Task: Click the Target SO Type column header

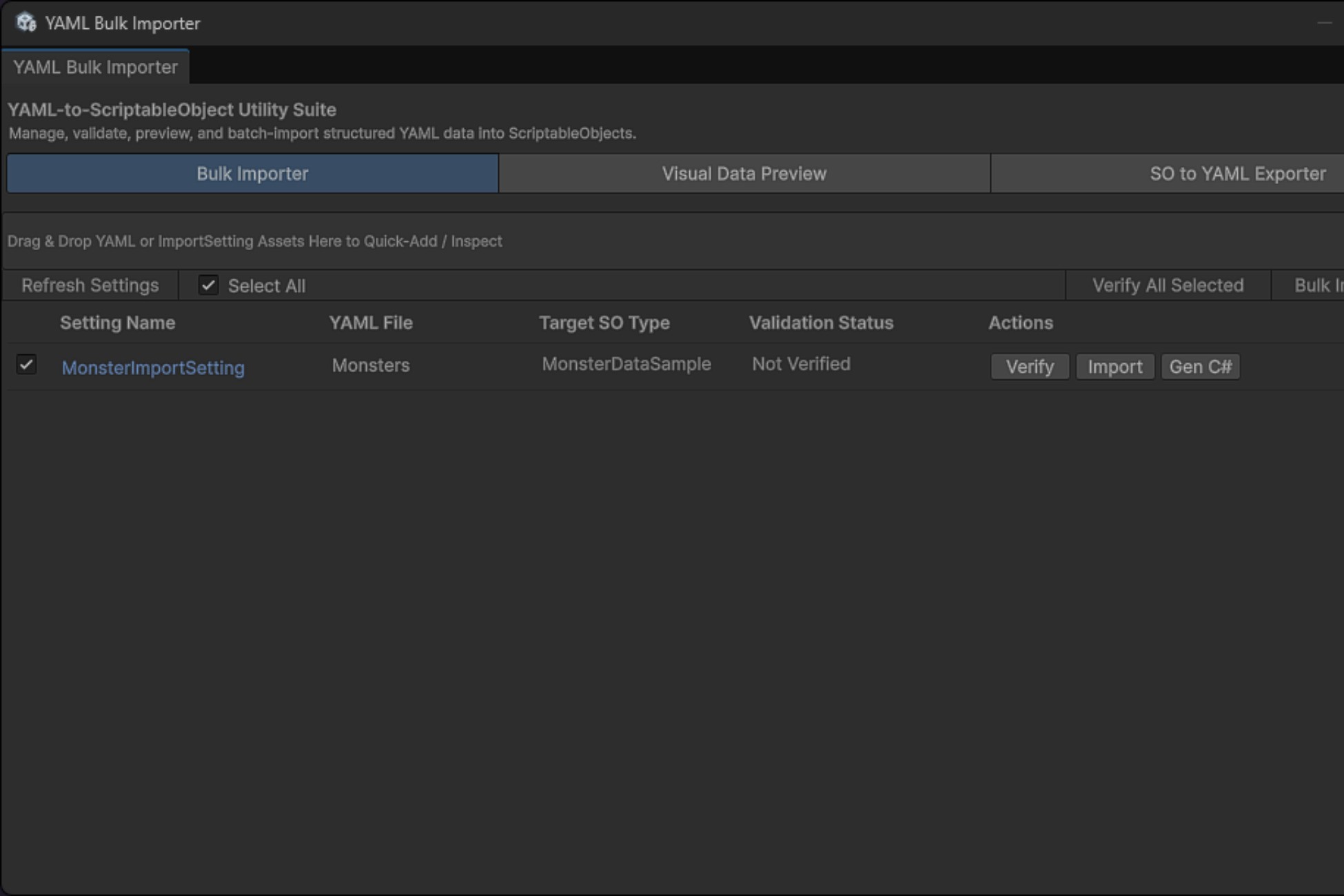Action: (604, 323)
